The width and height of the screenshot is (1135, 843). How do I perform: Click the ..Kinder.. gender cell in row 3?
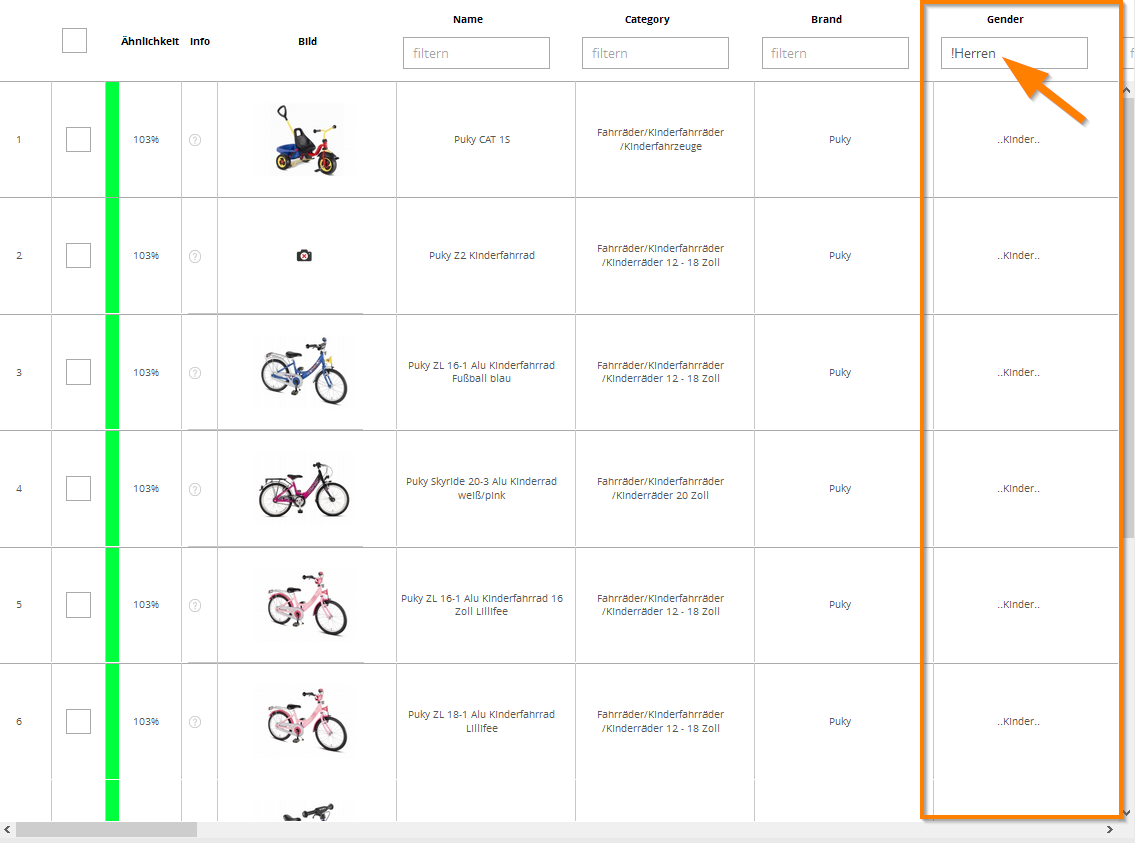(1018, 373)
